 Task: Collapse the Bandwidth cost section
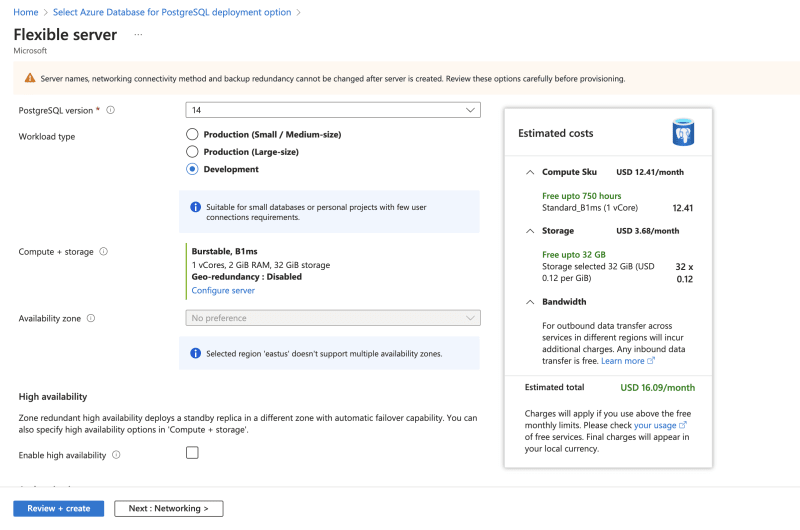click(530, 302)
